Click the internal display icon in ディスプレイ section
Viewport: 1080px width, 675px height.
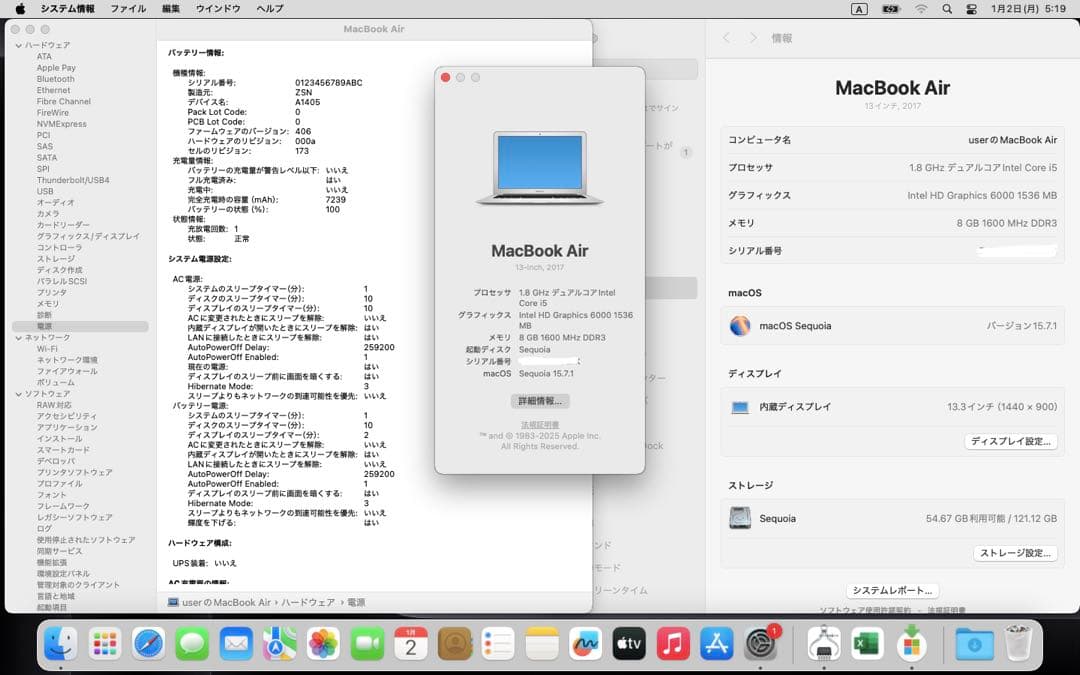click(740, 407)
